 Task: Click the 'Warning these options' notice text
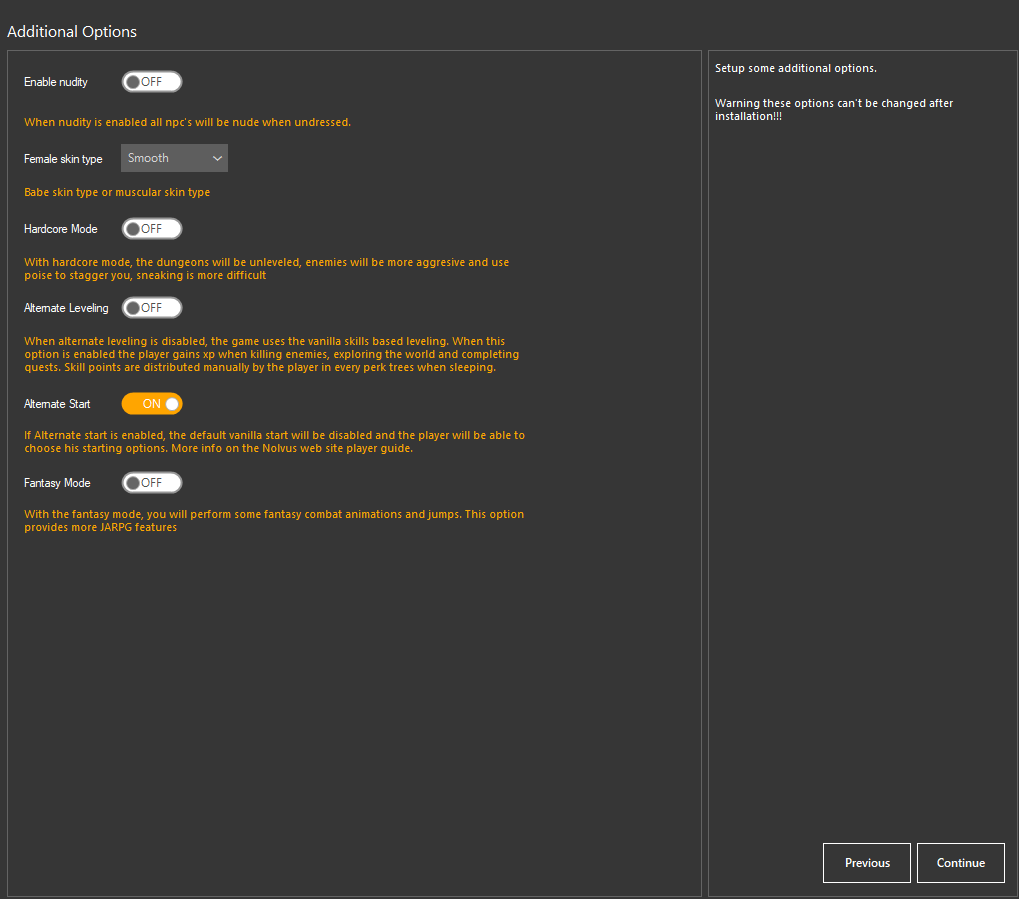(834, 109)
